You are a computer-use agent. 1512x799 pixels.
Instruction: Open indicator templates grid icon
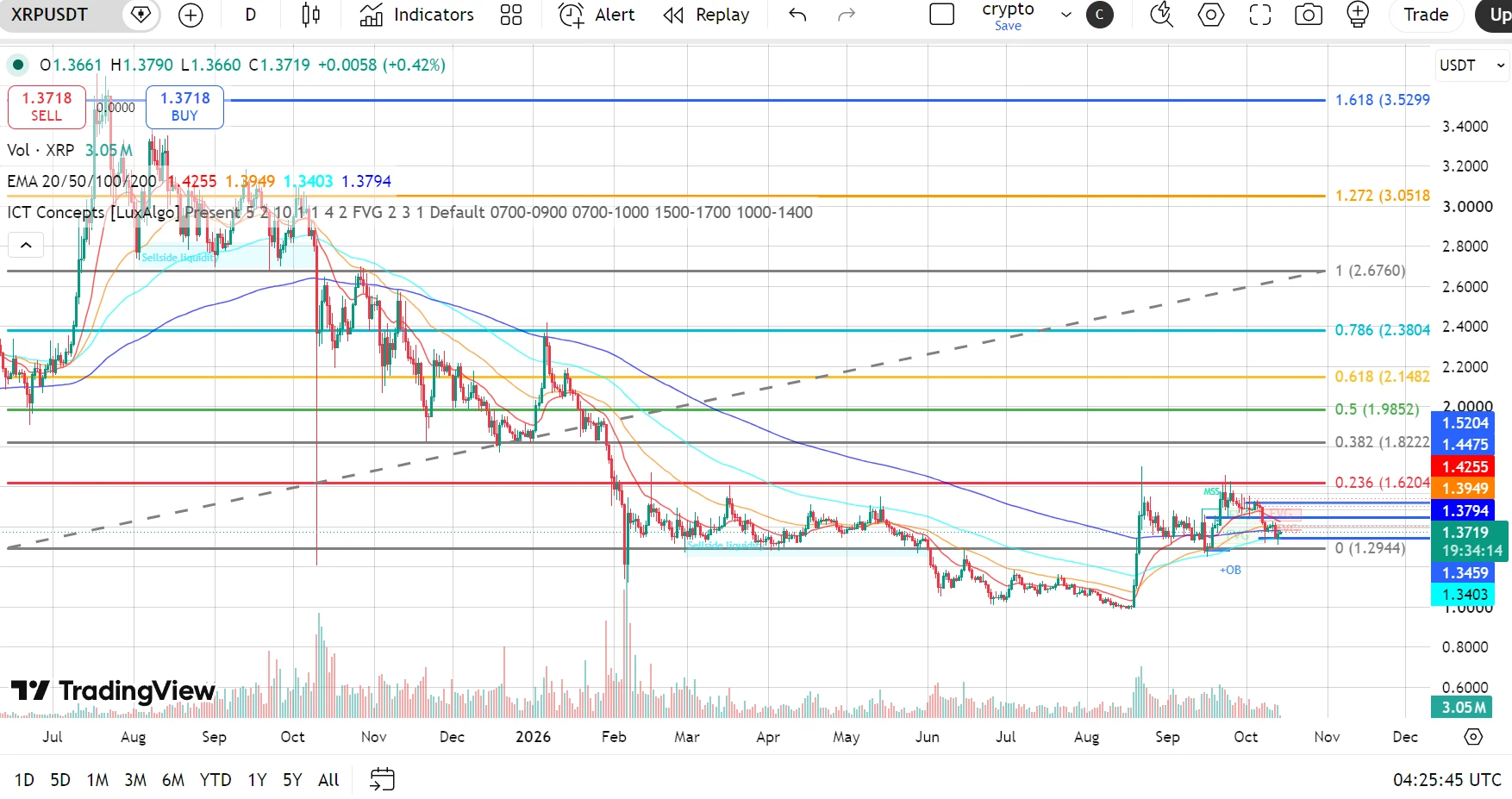511,15
